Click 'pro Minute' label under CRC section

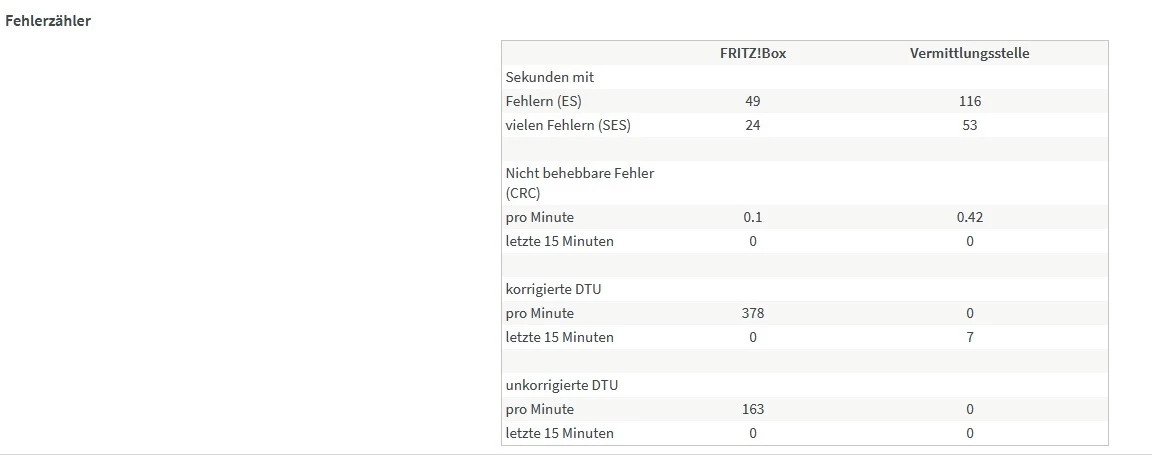[x=540, y=217]
